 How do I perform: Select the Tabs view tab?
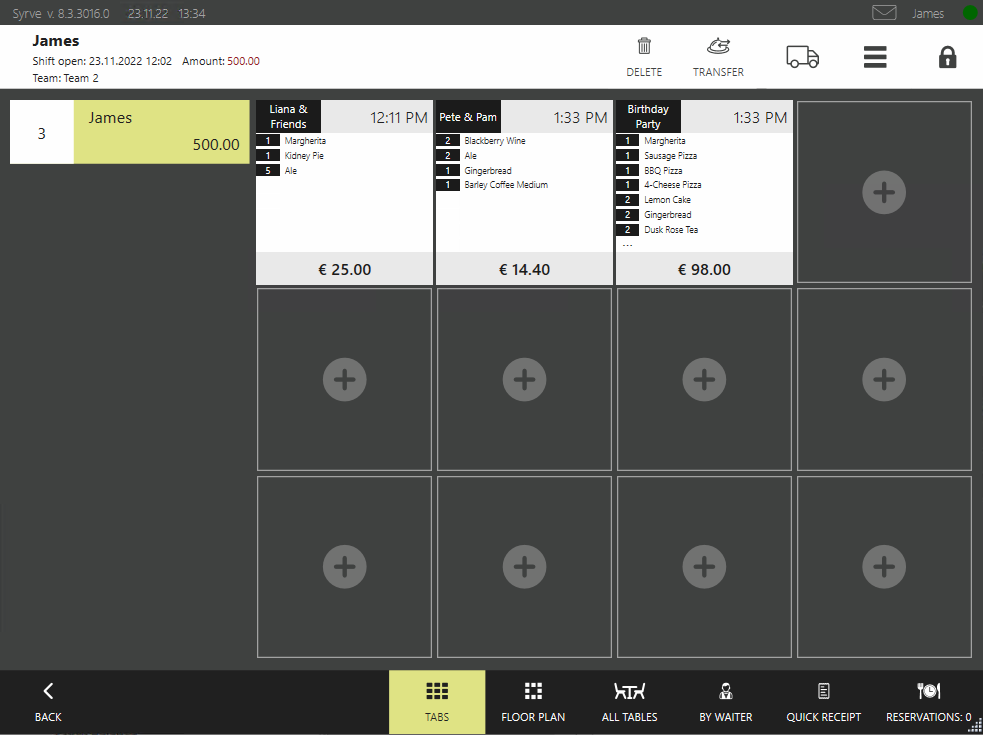click(437, 702)
